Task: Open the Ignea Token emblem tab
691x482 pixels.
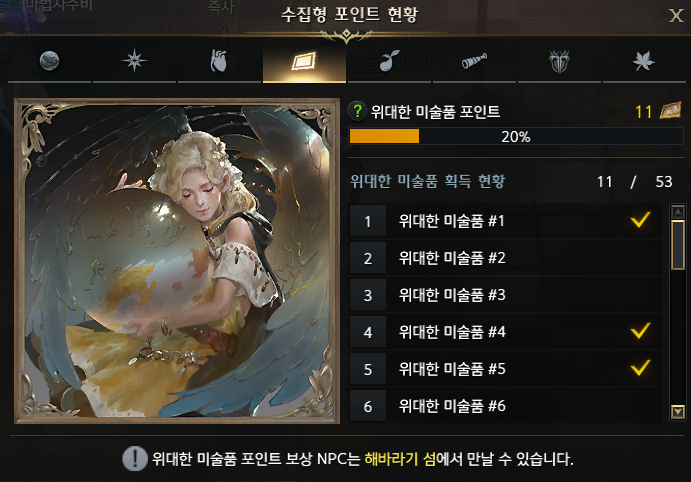Action: click(x=559, y=61)
